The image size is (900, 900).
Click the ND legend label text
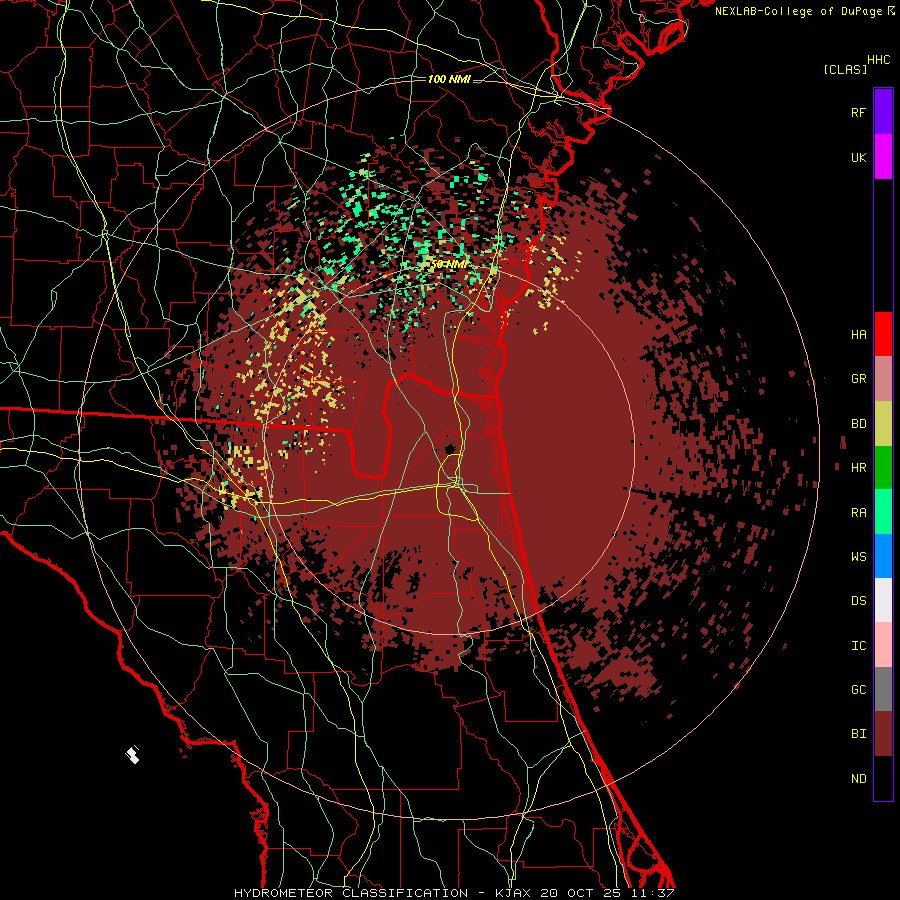858,779
